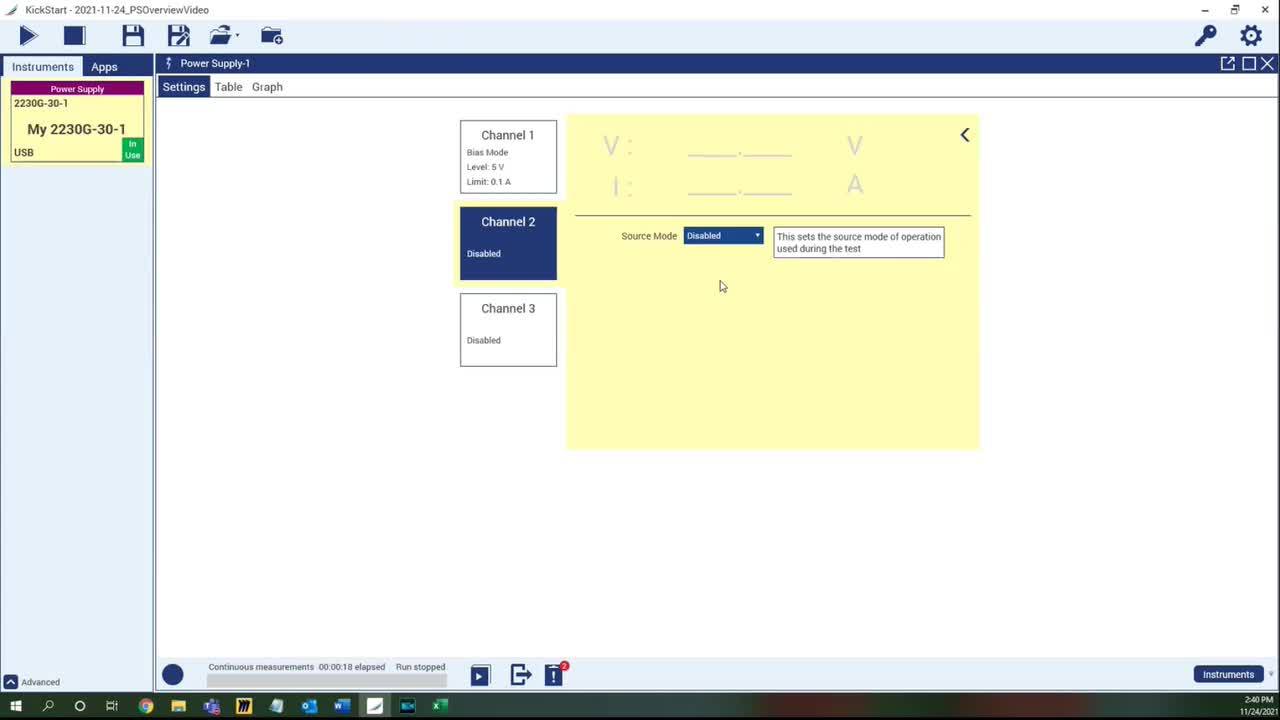The image size is (1280, 720).
Task: Open the Apps tab in sidebar
Action: click(x=104, y=67)
